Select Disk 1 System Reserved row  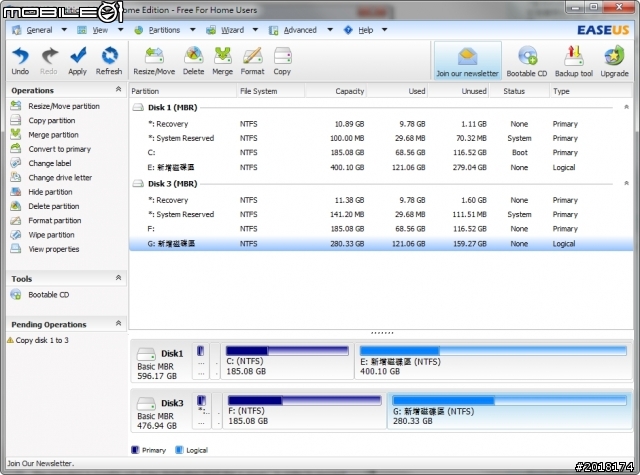click(381, 138)
